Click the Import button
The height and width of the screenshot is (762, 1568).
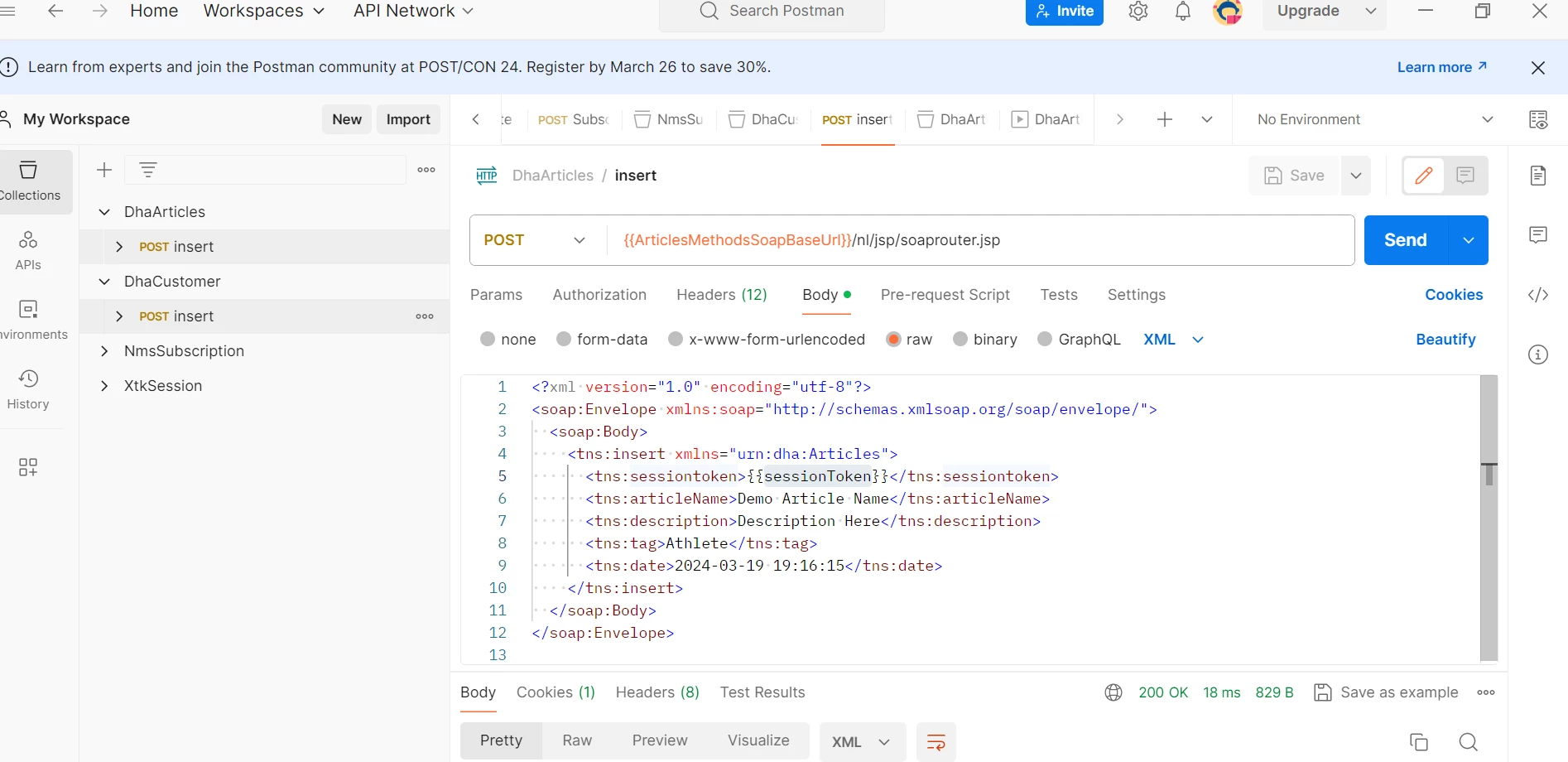(408, 119)
